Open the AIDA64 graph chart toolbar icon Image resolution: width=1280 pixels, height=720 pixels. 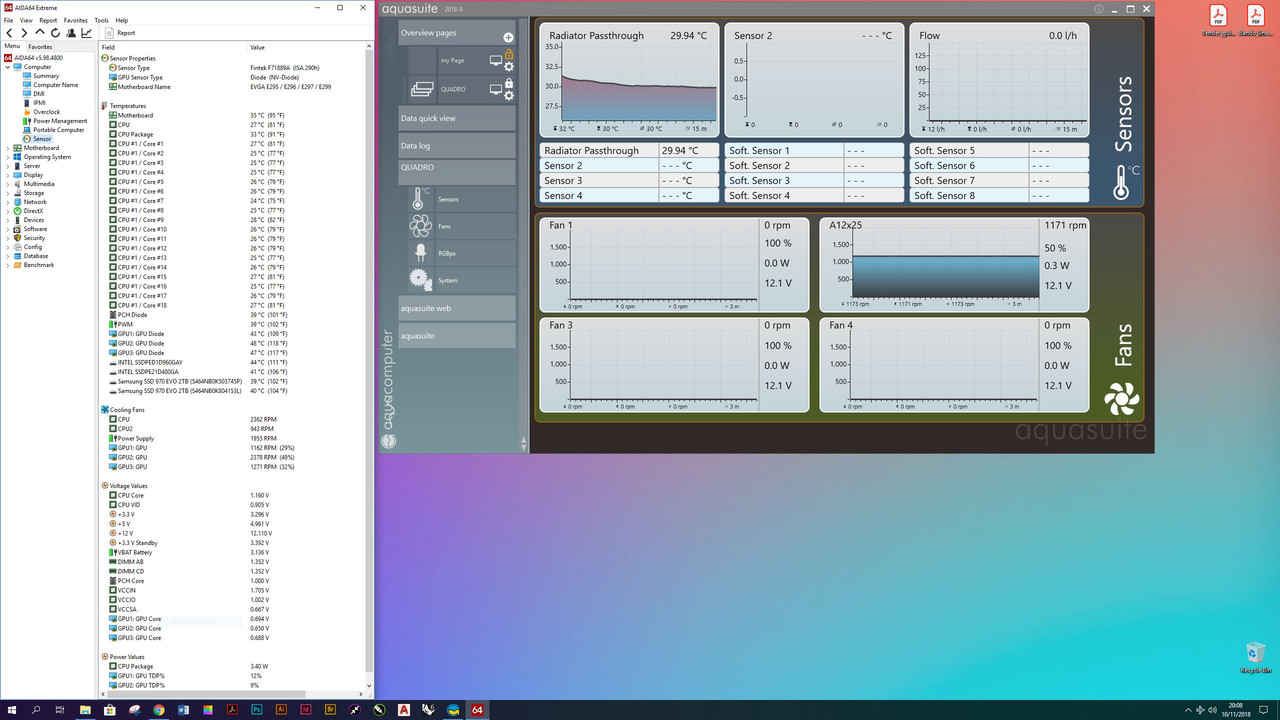(86, 33)
